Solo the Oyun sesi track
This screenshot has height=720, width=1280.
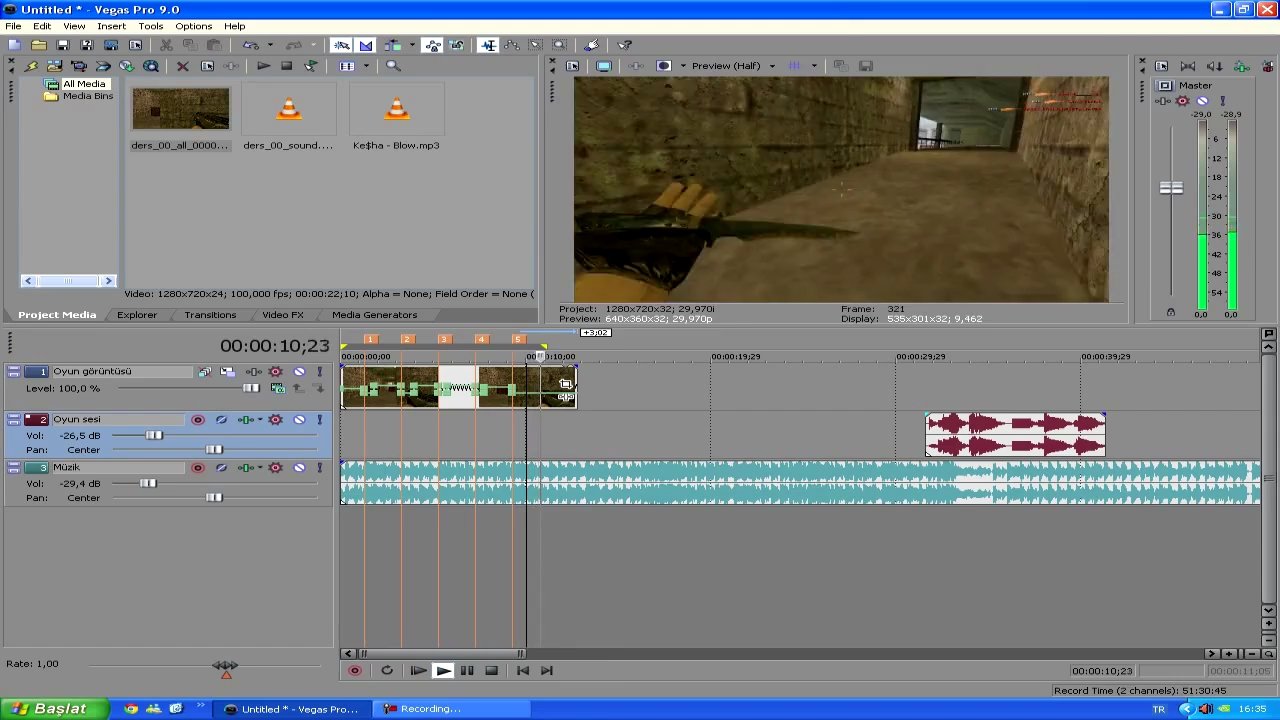click(320, 420)
